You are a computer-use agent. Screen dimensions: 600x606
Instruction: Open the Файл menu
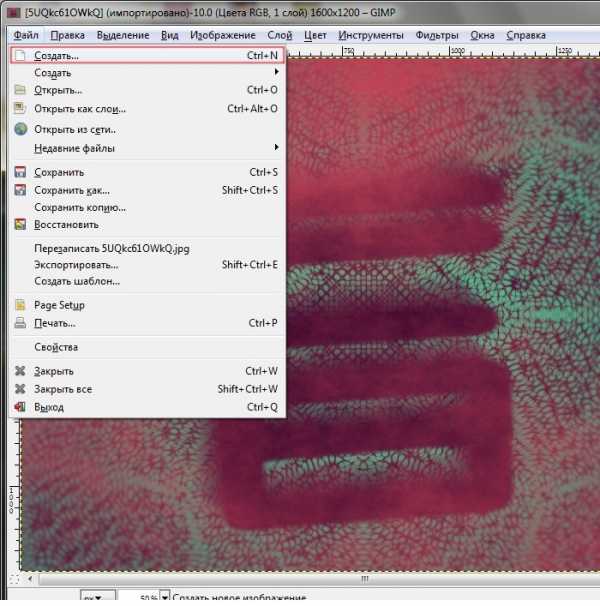tap(26, 35)
